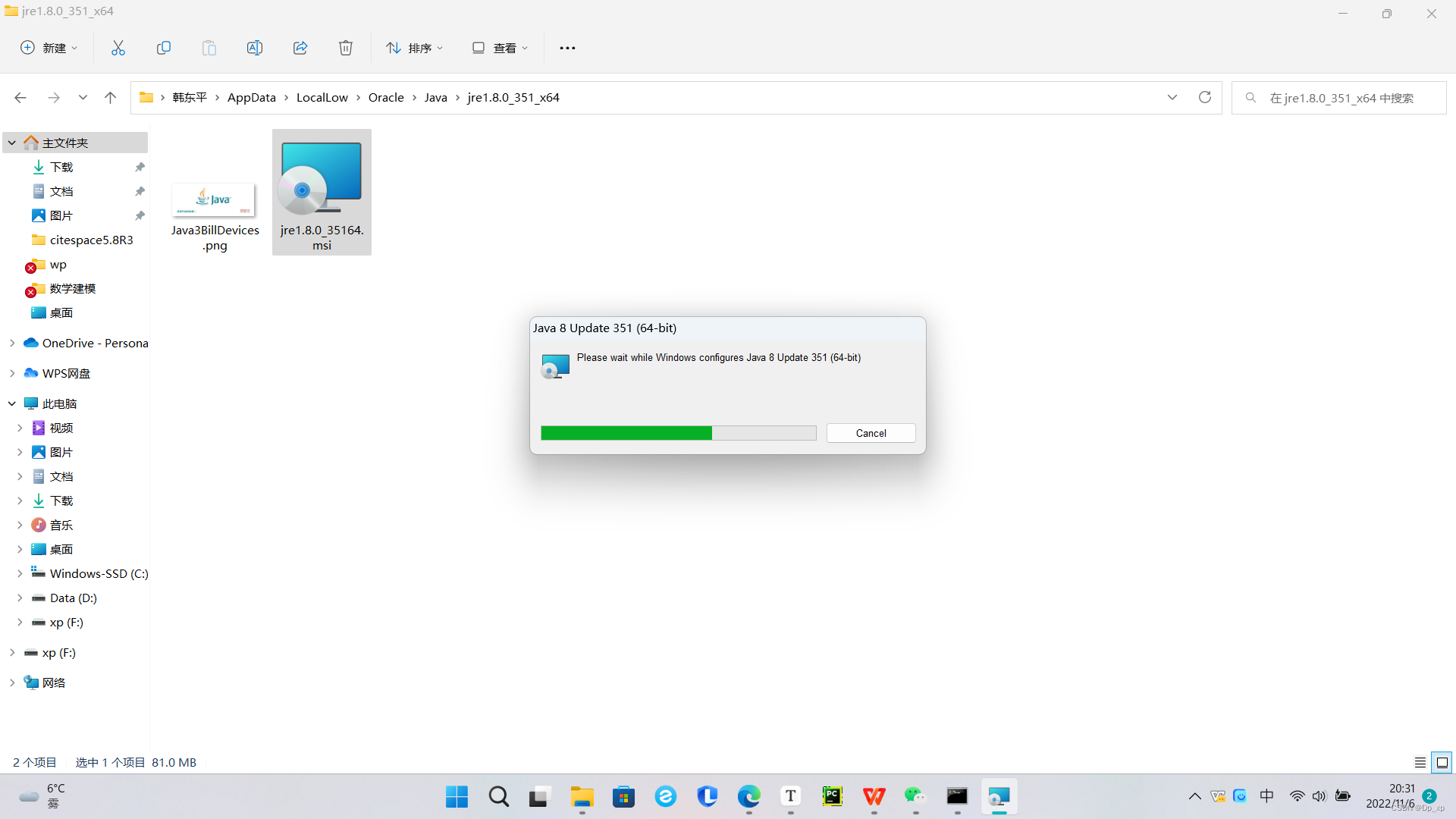The image size is (1456, 819).
Task: Click the Share icon in toolbar
Action: tap(300, 48)
